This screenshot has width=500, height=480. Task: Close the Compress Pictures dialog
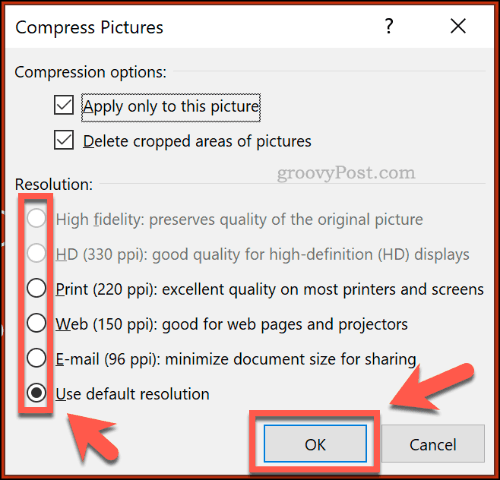click(458, 26)
